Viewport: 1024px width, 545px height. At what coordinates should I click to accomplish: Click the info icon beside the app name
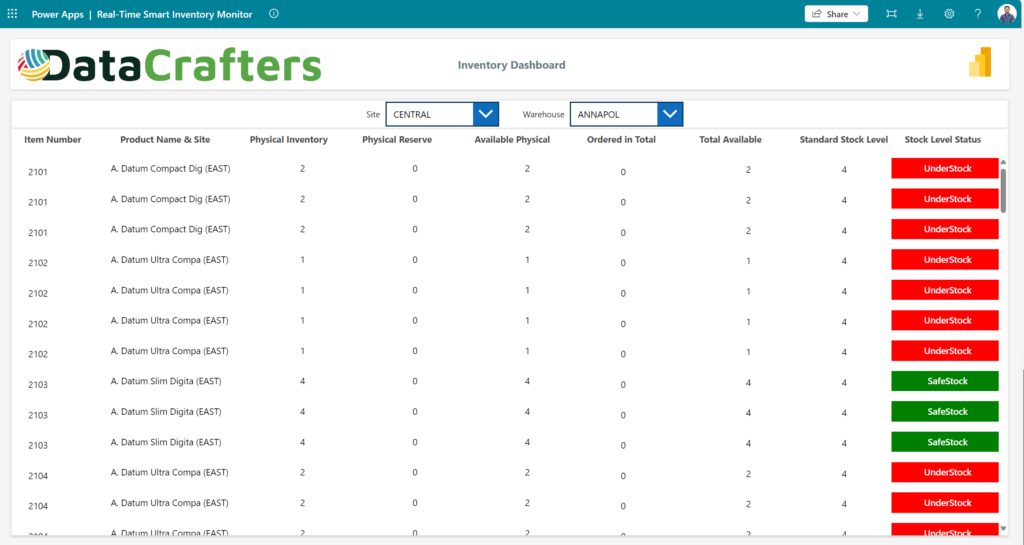click(x=274, y=14)
